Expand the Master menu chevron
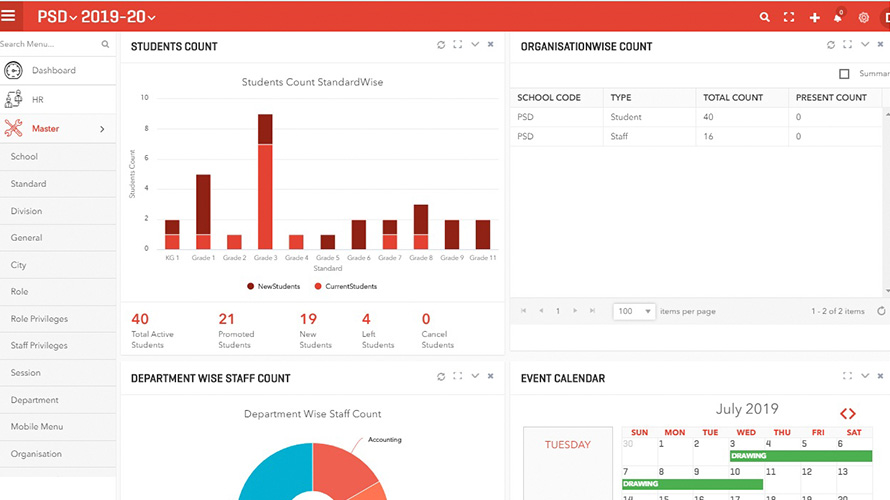The image size is (890, 500). (102, 129)
